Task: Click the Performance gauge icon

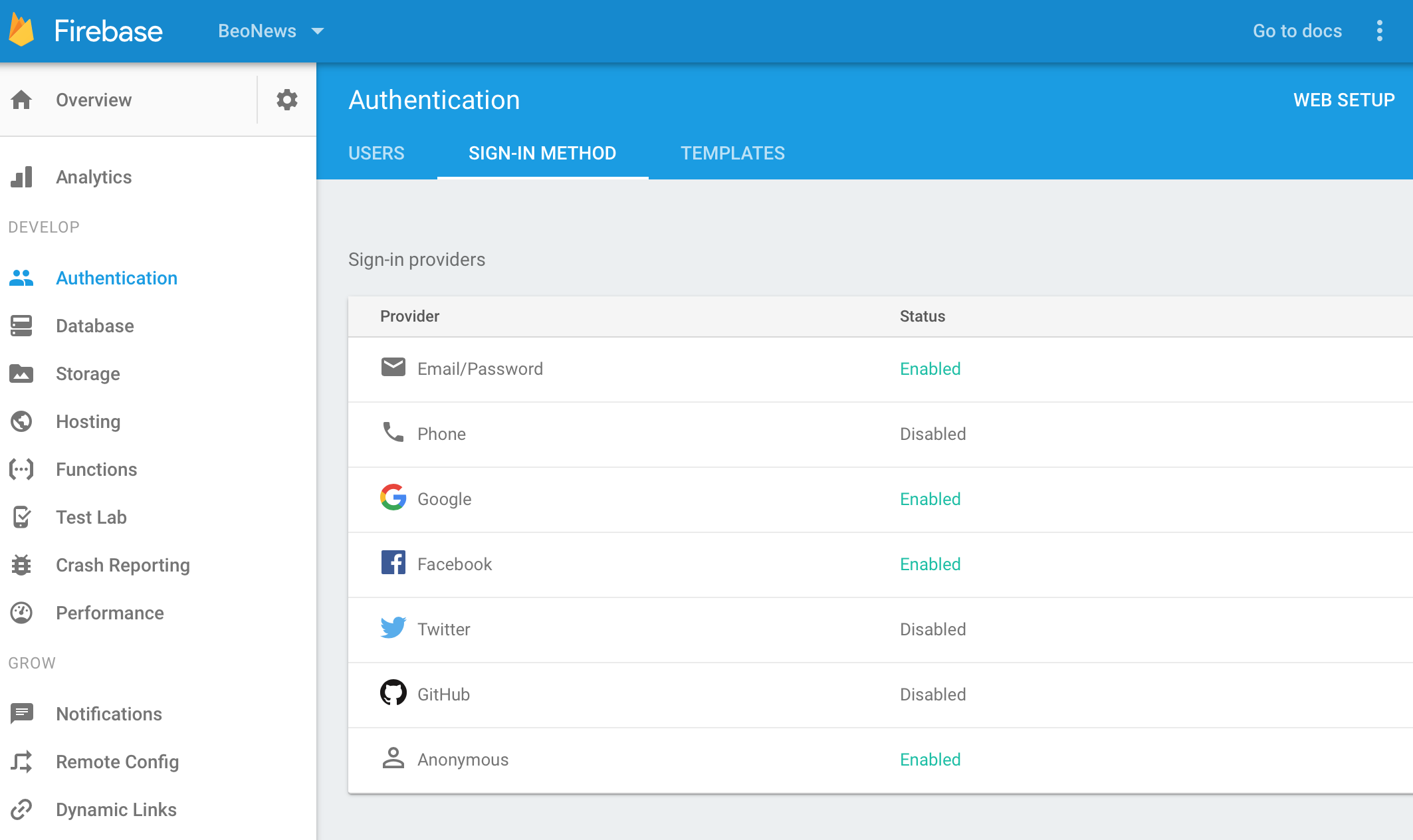Action: point(21,613)
